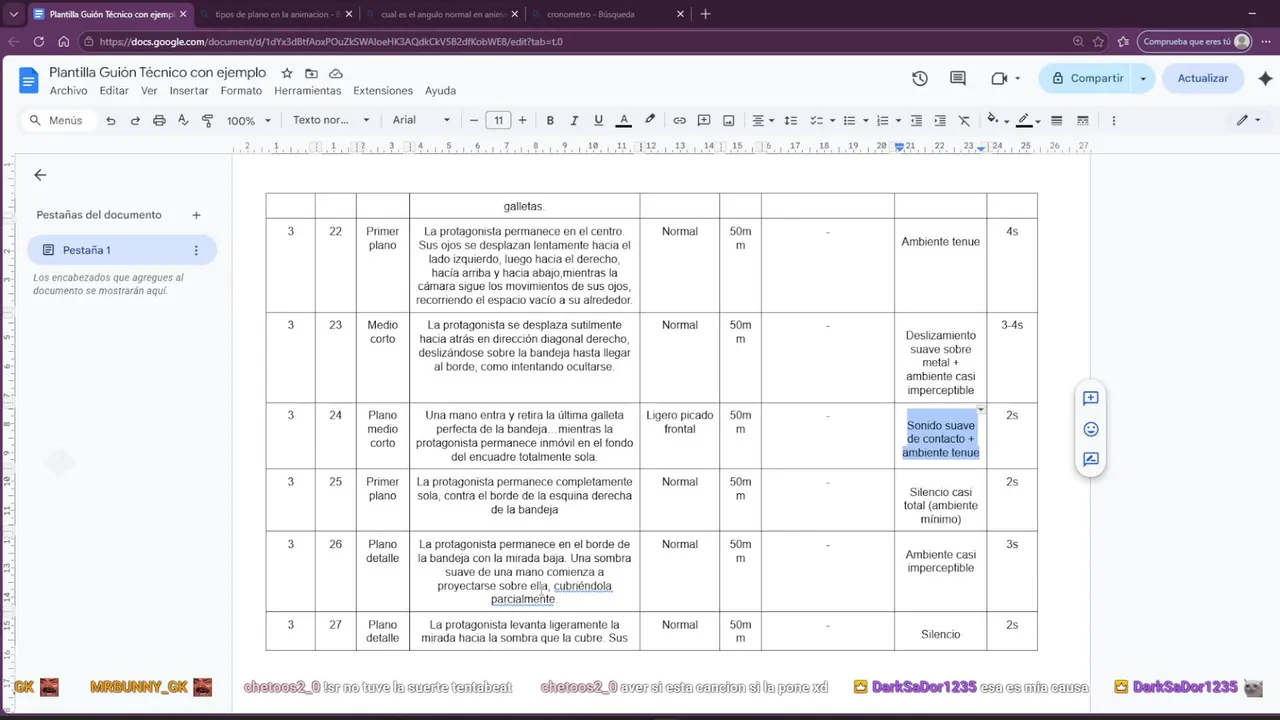Image resolution: width=1280 pixels, height=720 pixels.
Task: Click the border width icon
Action: [x=1057, y=120]
